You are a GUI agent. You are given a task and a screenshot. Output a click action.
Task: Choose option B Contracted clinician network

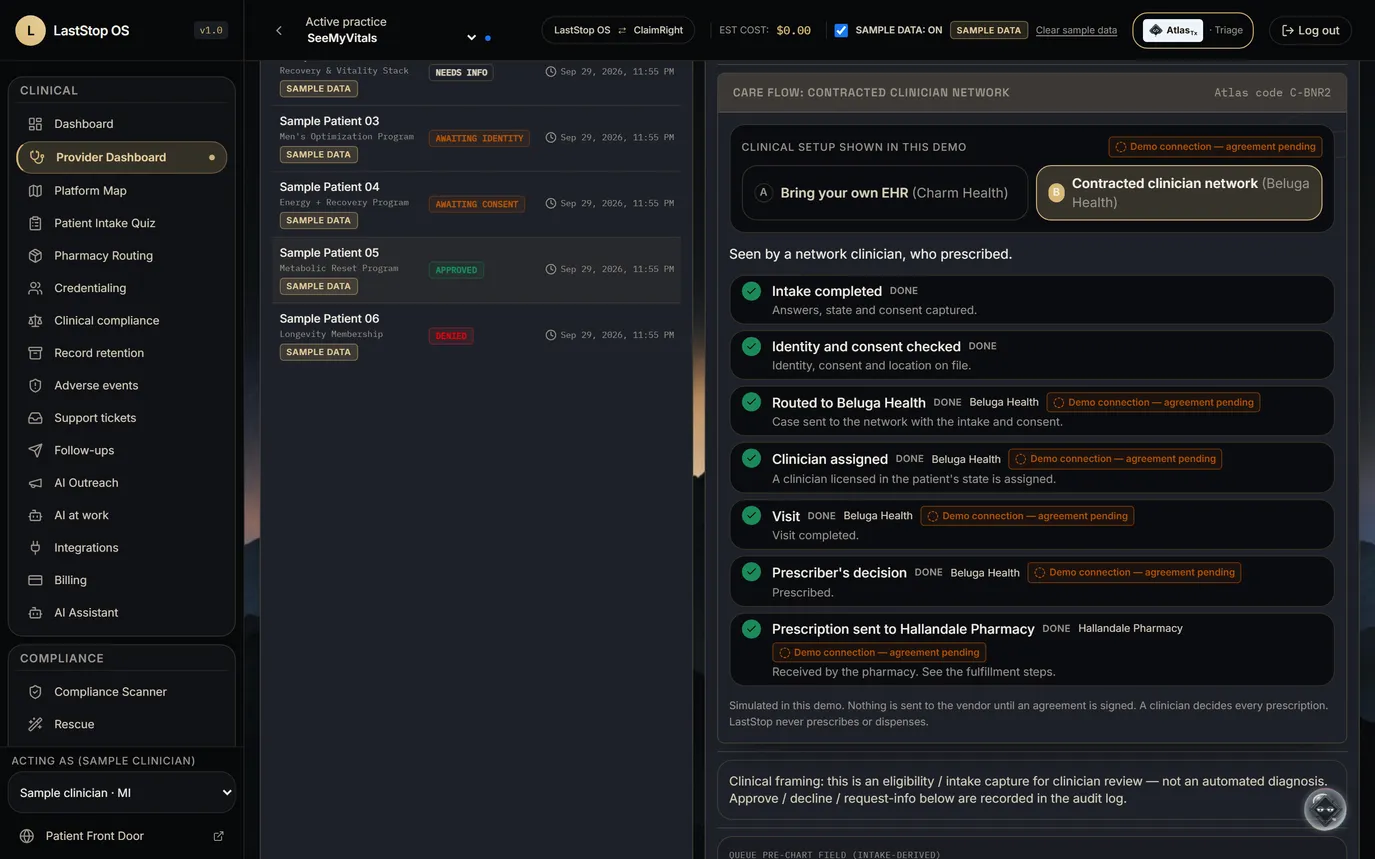point(1179,193)
